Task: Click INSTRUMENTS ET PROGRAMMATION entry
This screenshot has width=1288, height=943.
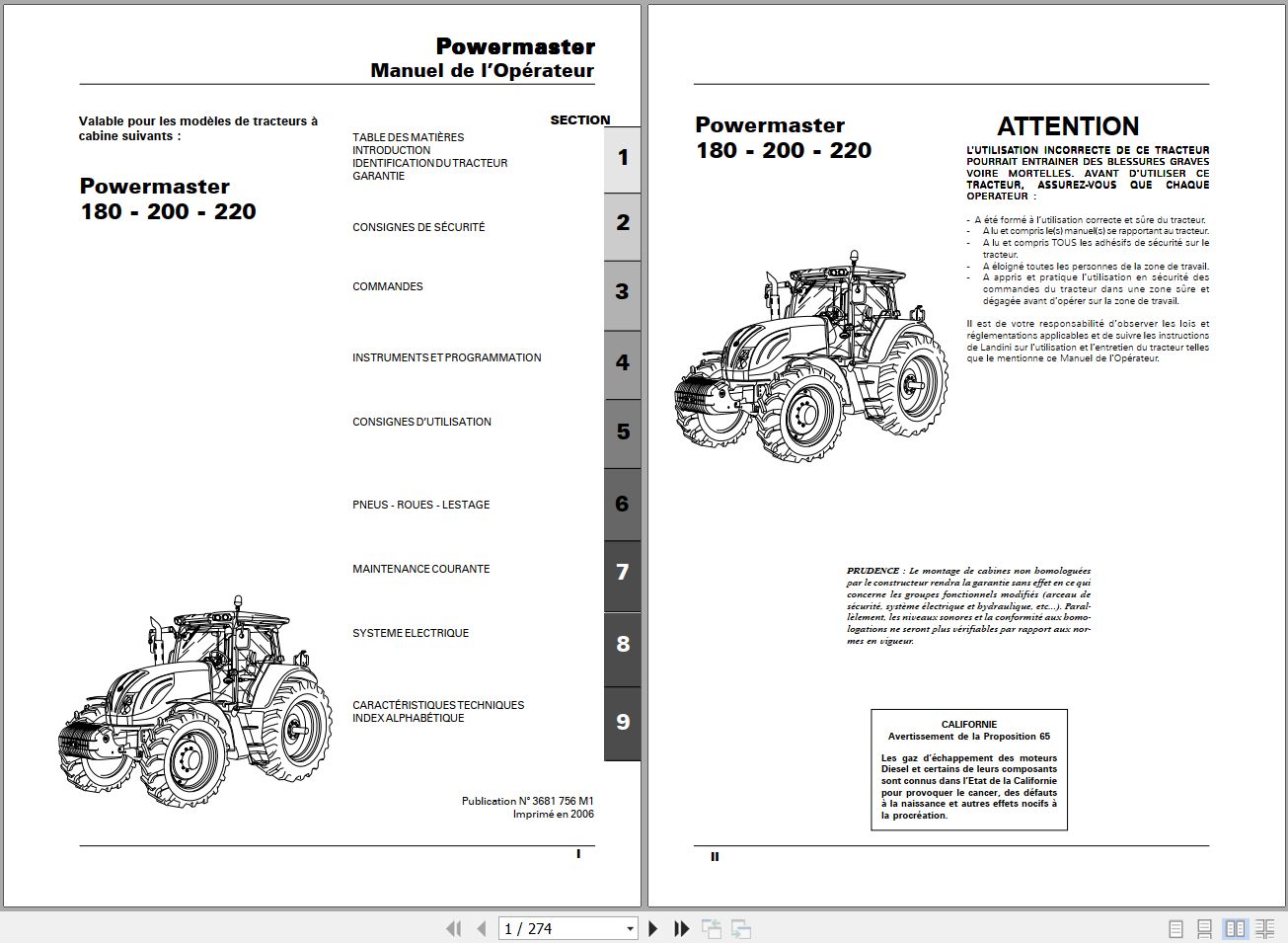Action: coord(447,357)
